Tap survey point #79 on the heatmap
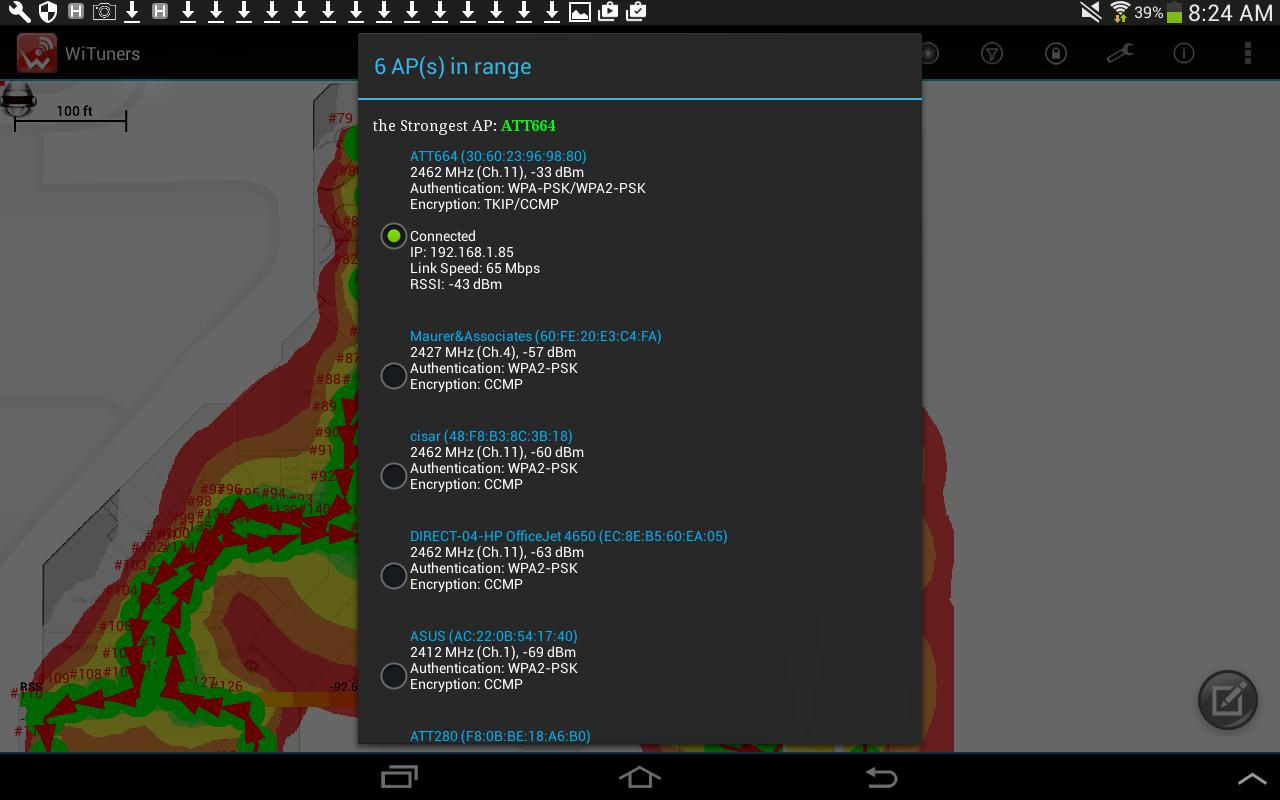Viewport: 1280px width, 800px height. pos(341,118)
